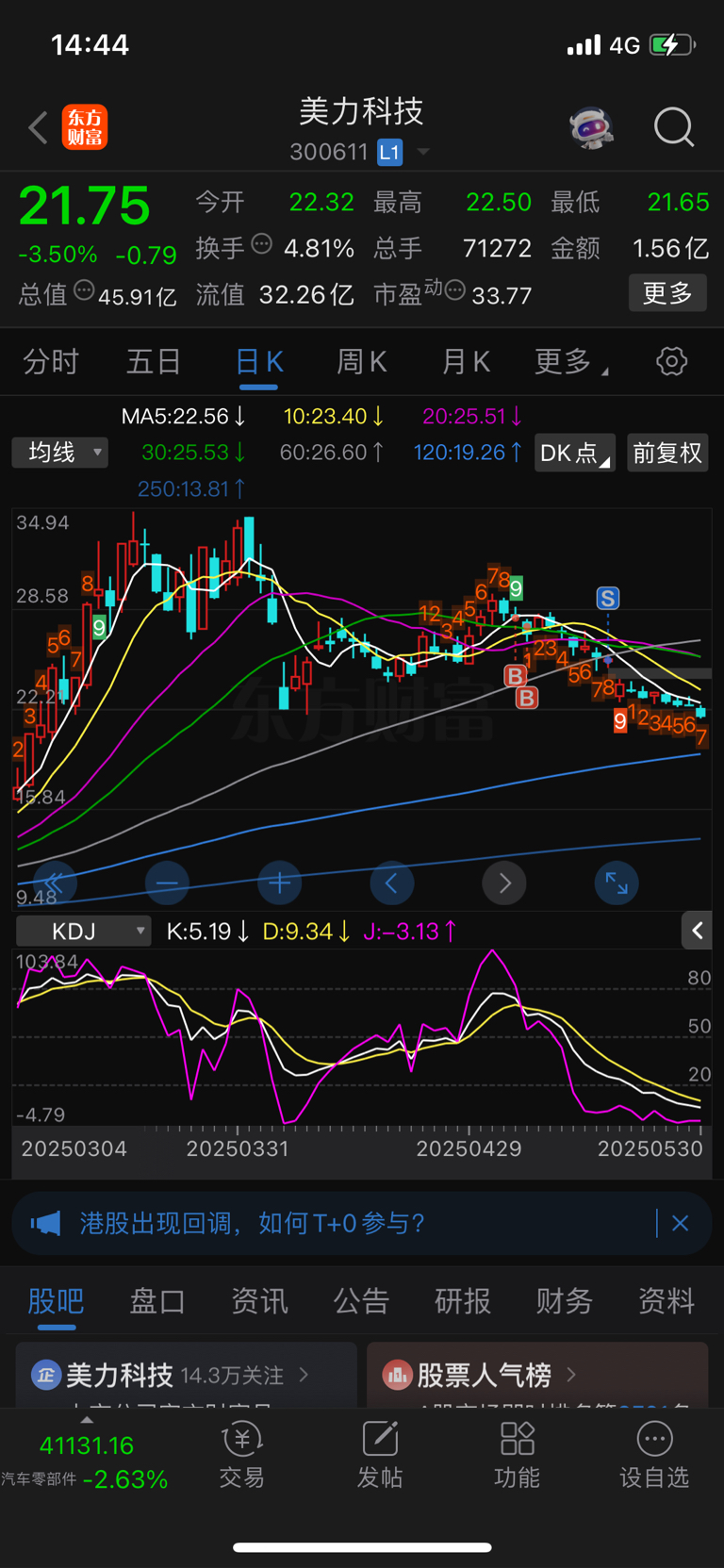Open the 发帖 post icon
Screen dimensions: 724x1568
[x=380, y=1455]
